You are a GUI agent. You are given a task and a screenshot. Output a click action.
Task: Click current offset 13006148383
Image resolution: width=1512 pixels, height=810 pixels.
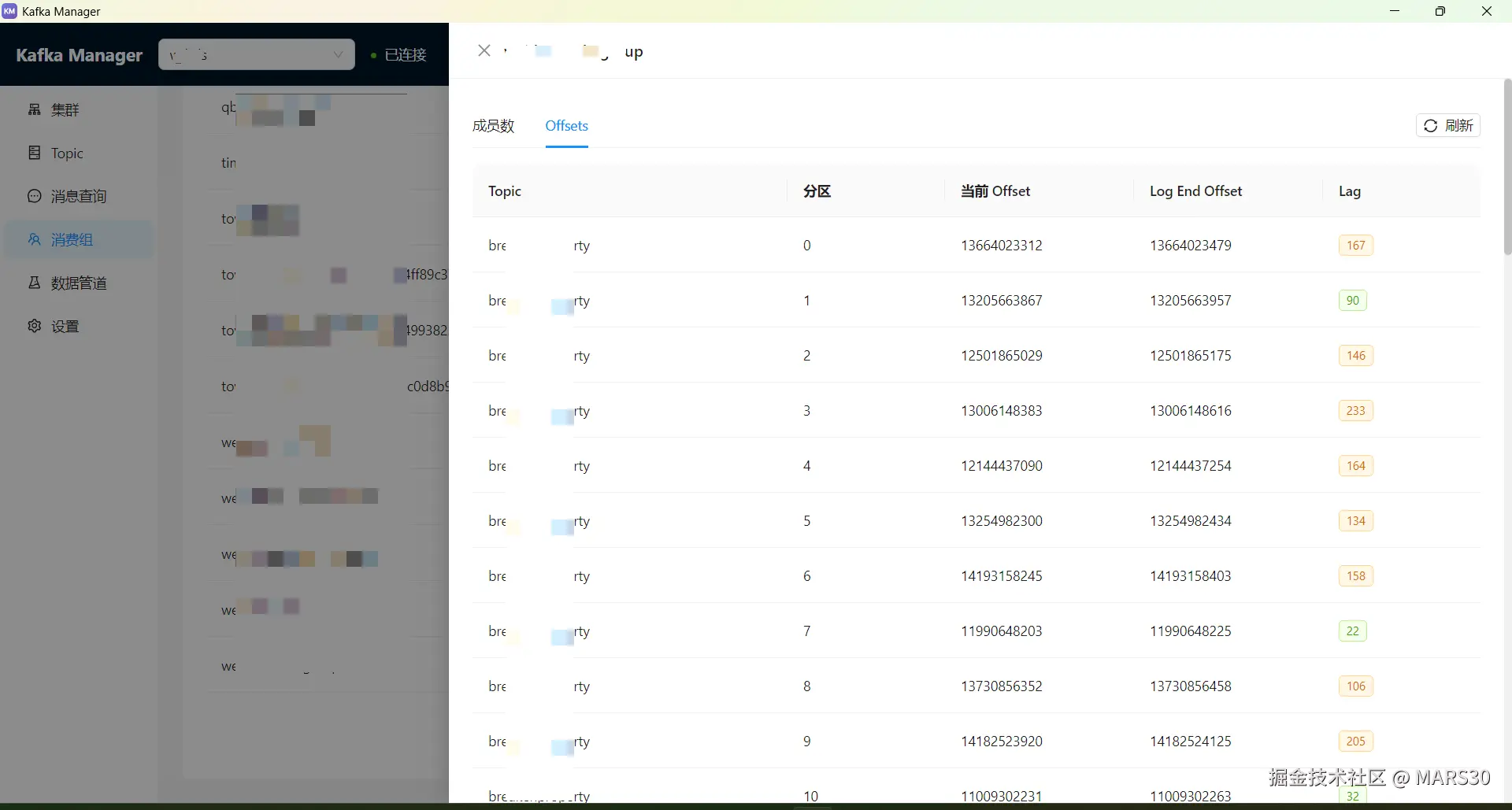1002,411
